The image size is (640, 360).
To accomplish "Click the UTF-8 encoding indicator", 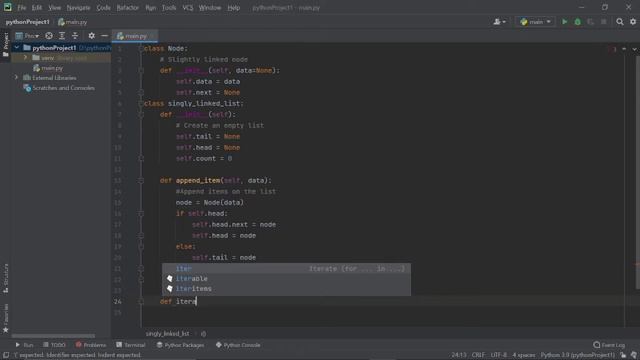I will click(499, 355).
